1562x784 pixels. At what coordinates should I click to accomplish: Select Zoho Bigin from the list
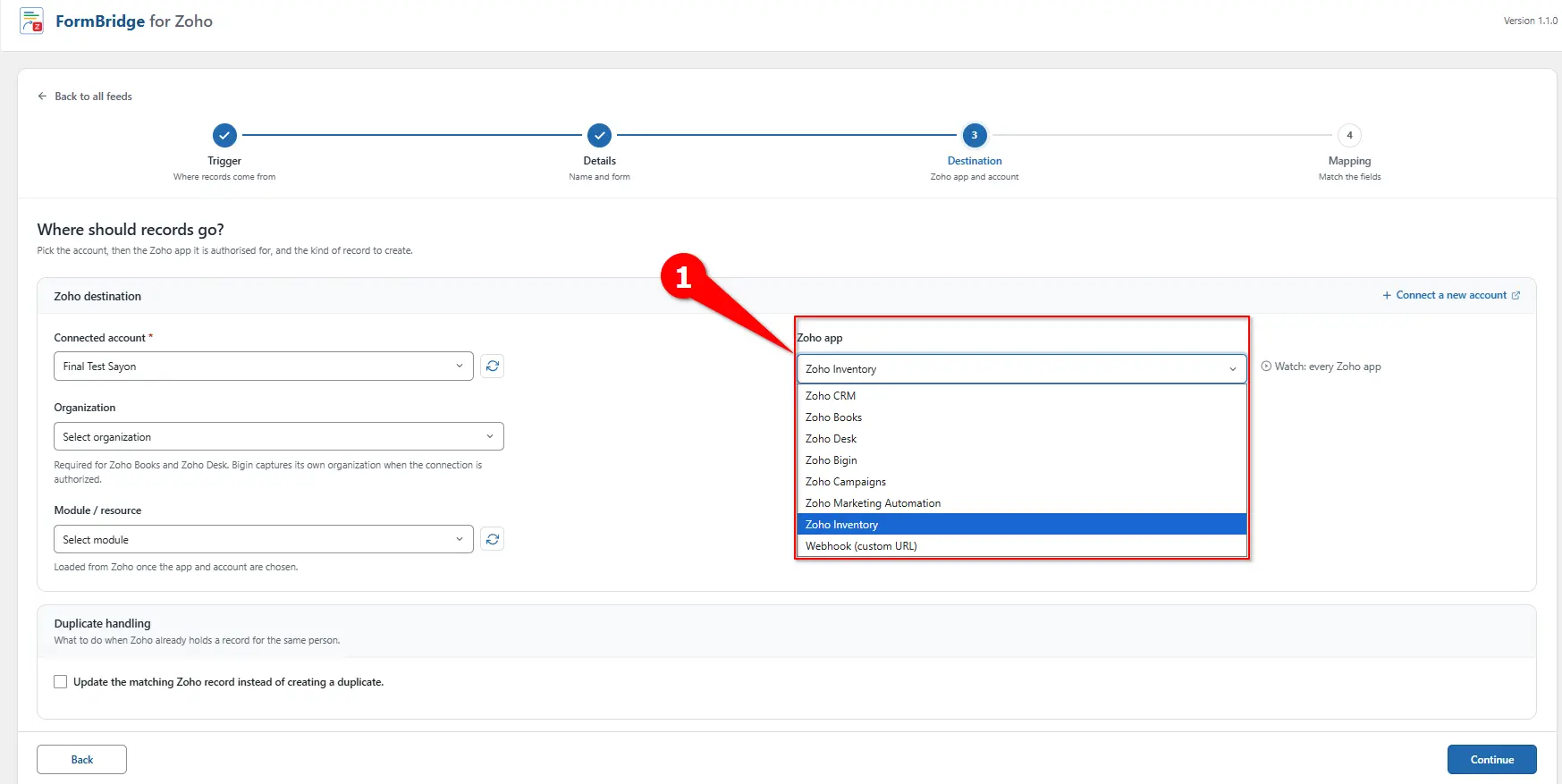[x=1022, y=460]
